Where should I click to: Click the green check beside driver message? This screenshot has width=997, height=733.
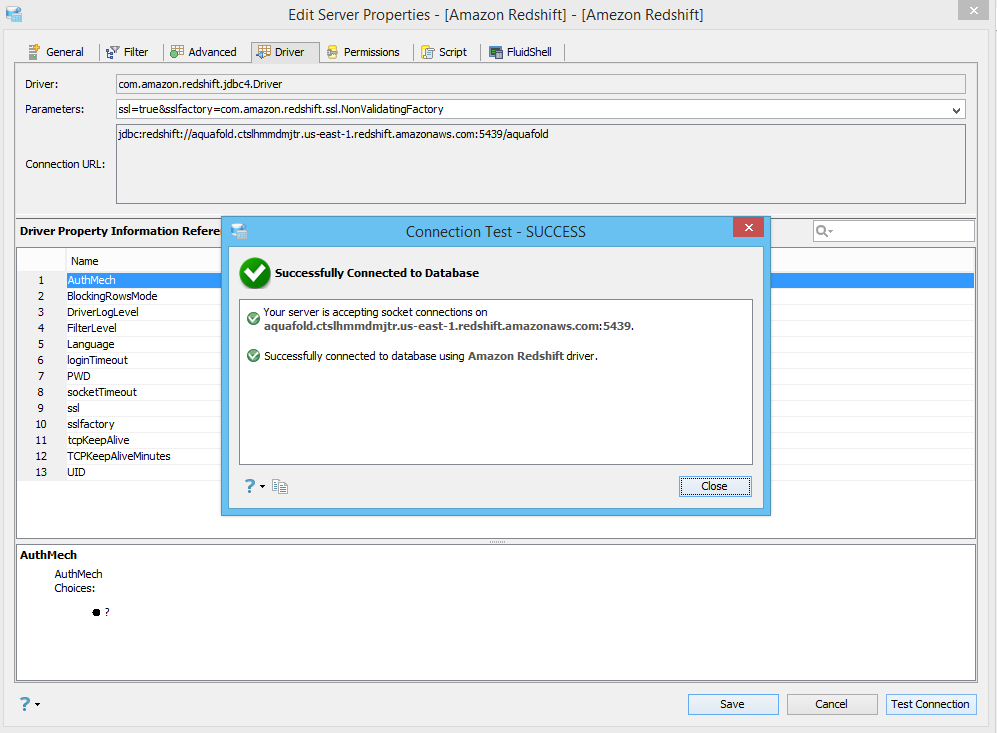pos(253,355)
